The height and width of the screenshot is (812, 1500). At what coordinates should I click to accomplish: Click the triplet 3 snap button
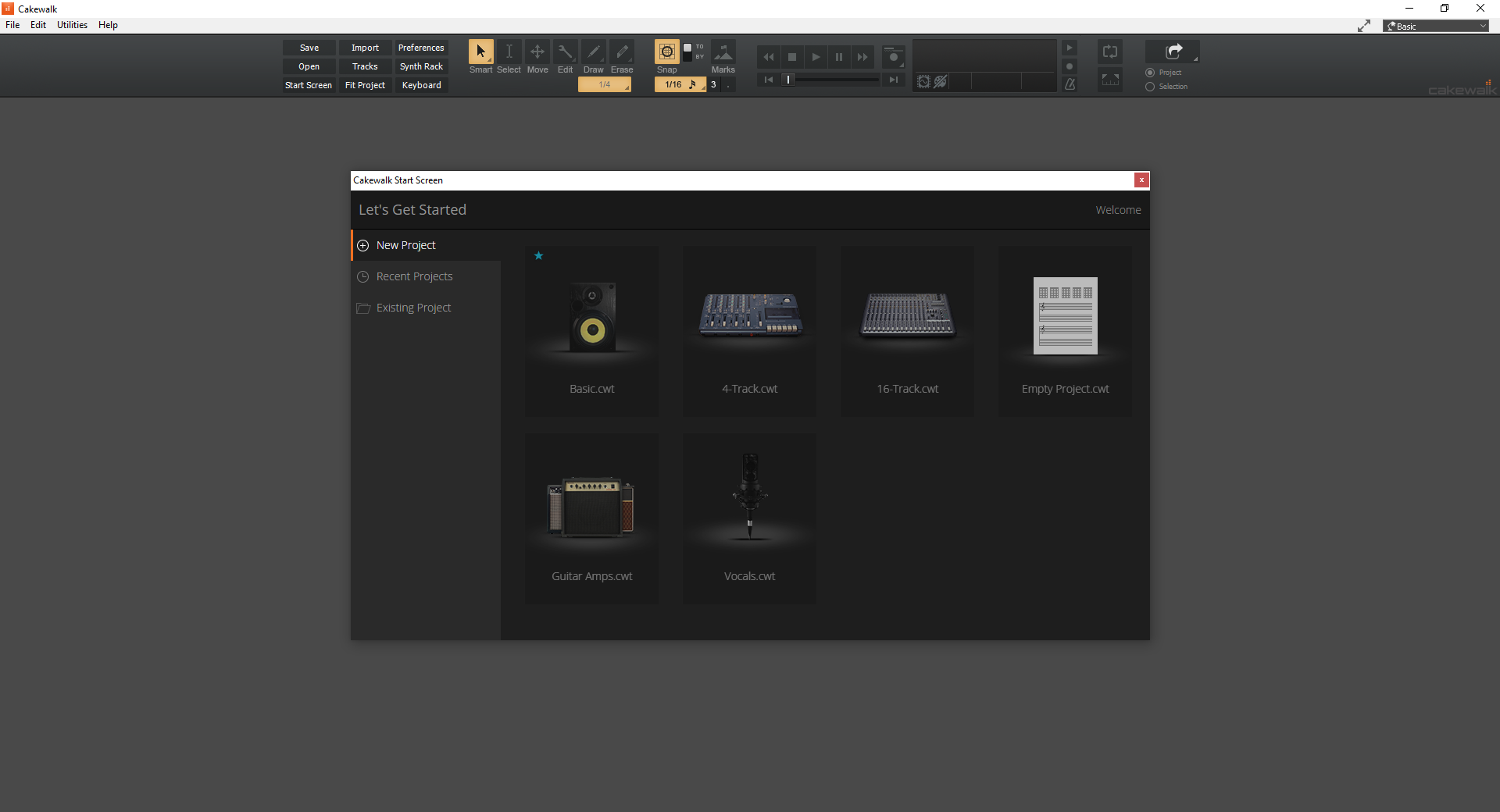(713, 84)
